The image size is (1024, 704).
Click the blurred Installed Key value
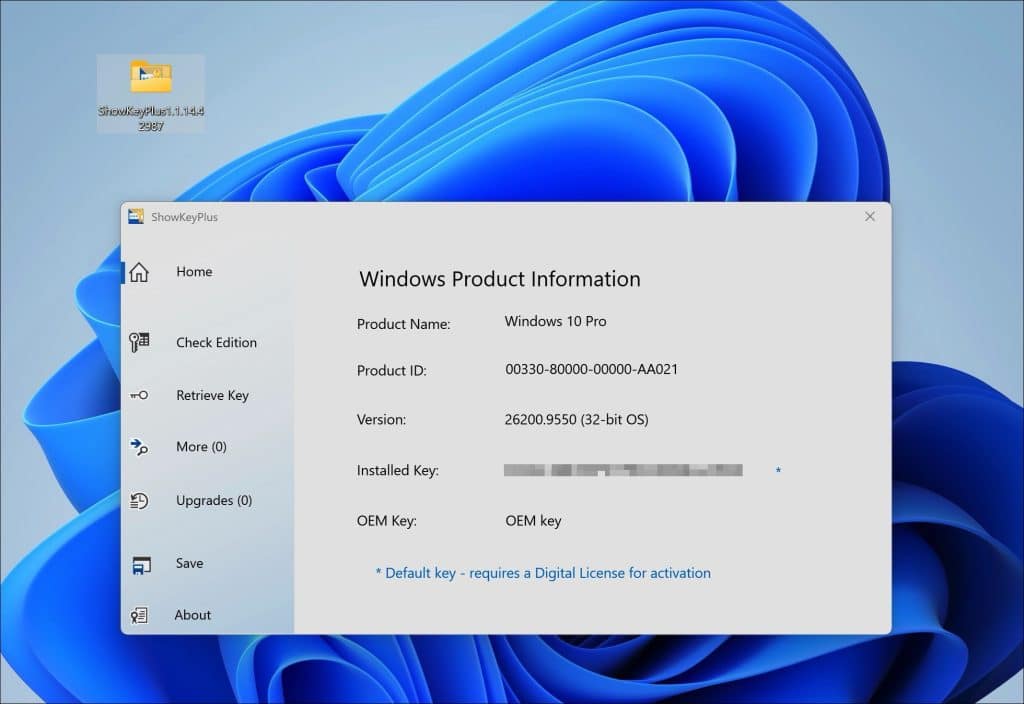623,470
